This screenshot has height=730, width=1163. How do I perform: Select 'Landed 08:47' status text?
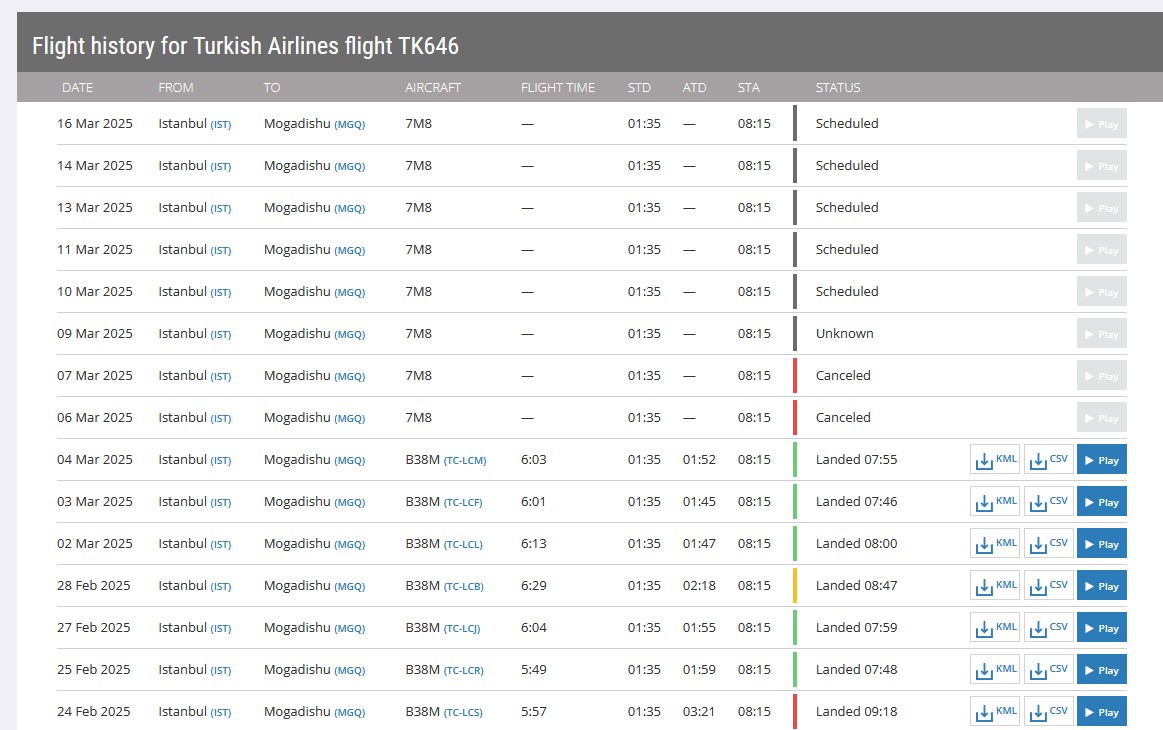[x=857, y=585]
